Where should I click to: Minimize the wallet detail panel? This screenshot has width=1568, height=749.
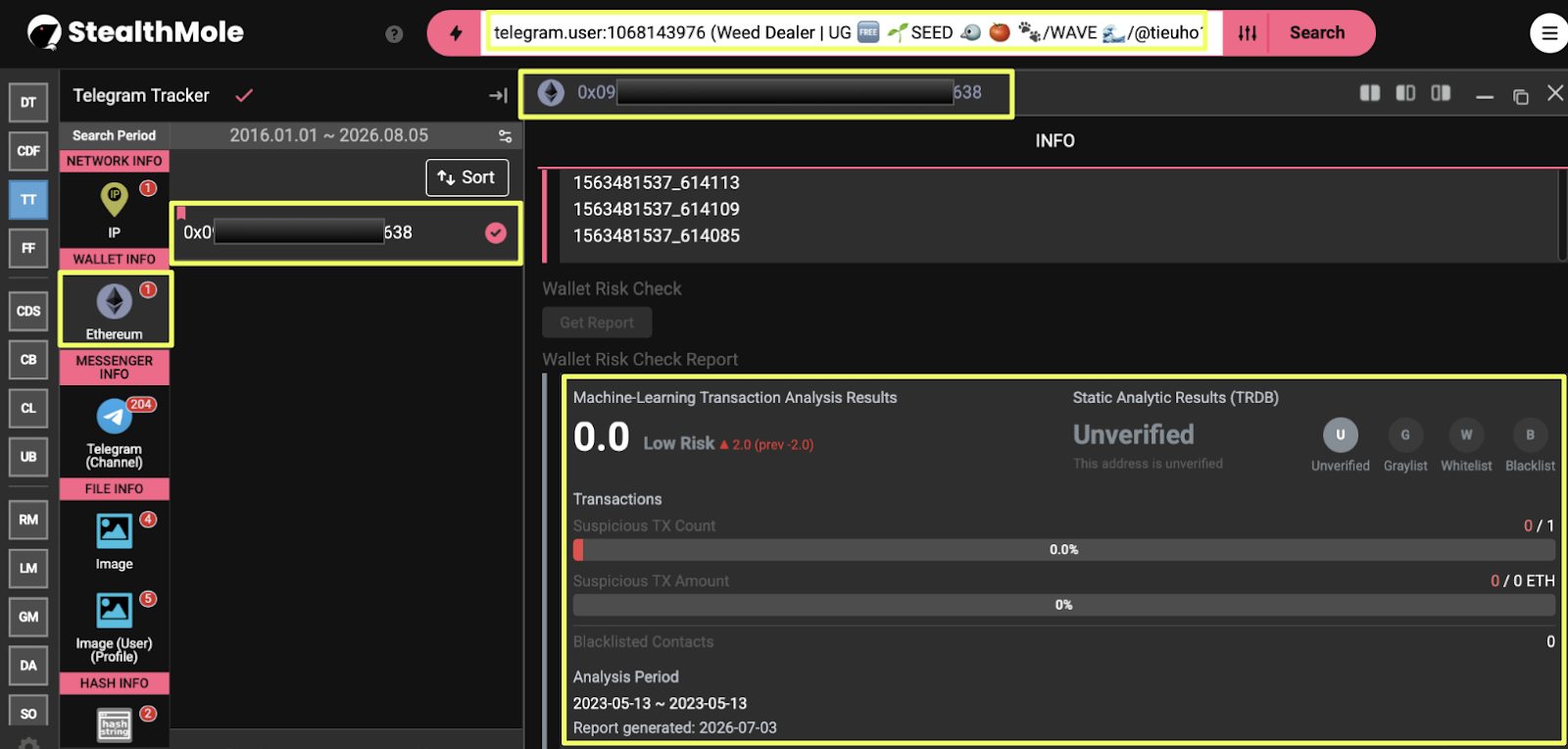click(x=1485, y=95)
